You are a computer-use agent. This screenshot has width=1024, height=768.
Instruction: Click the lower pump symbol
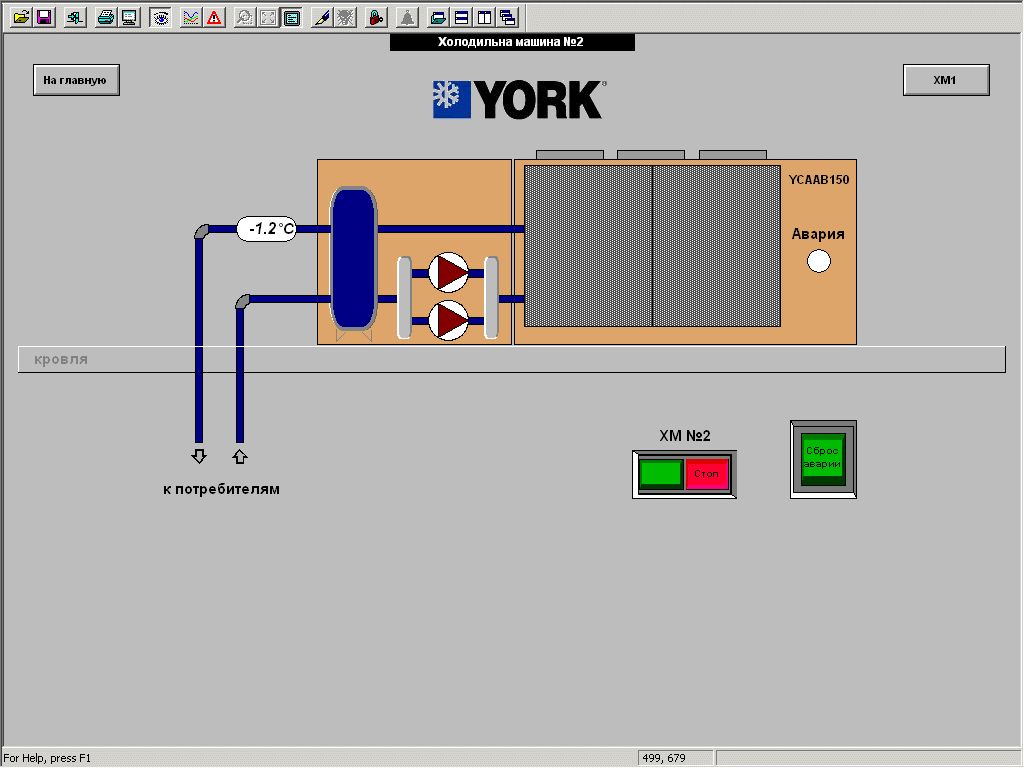point(449,320)
